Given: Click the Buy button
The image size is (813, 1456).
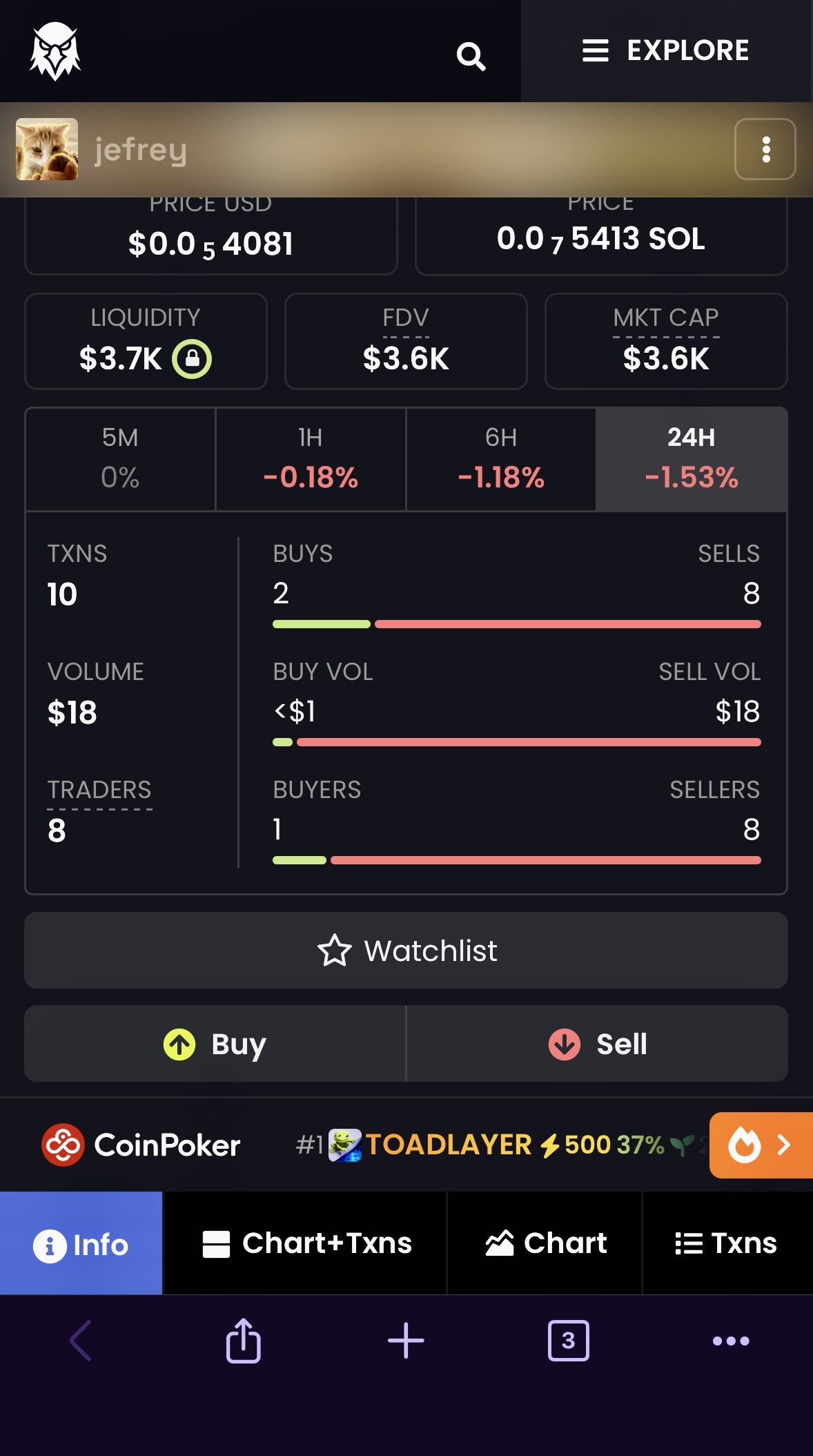Looking at the screenshot, I should (215, 1044).
